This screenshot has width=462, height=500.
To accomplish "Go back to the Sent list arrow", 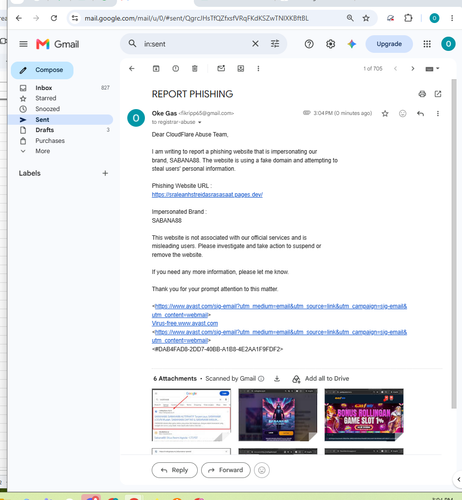I will click(x=132, y=69).
